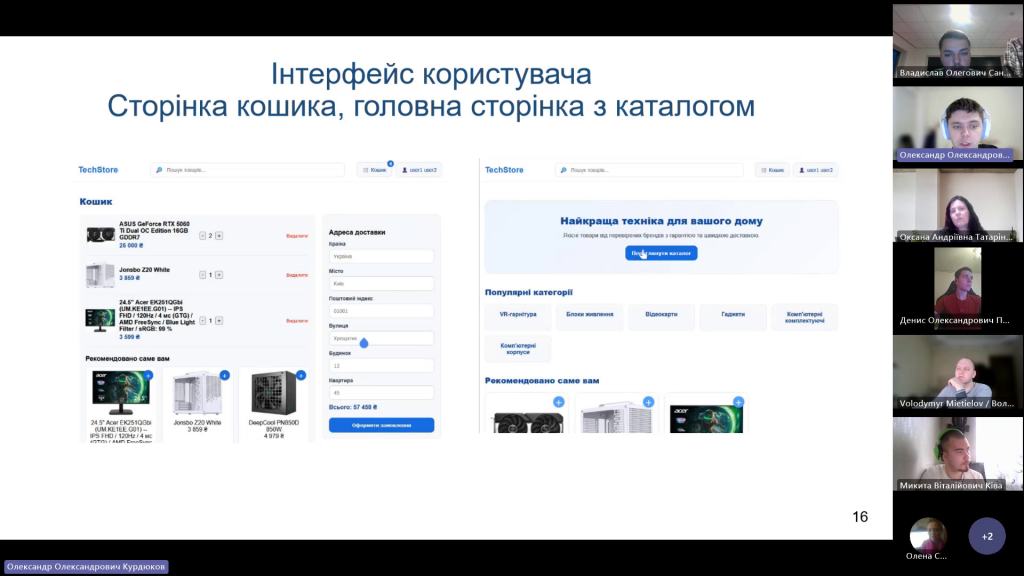Screen dimensions: 1024x576
Task: Click the plus badge on Jonsbo Z20 White recommended card in cart page
Action: tap(225, 376)
